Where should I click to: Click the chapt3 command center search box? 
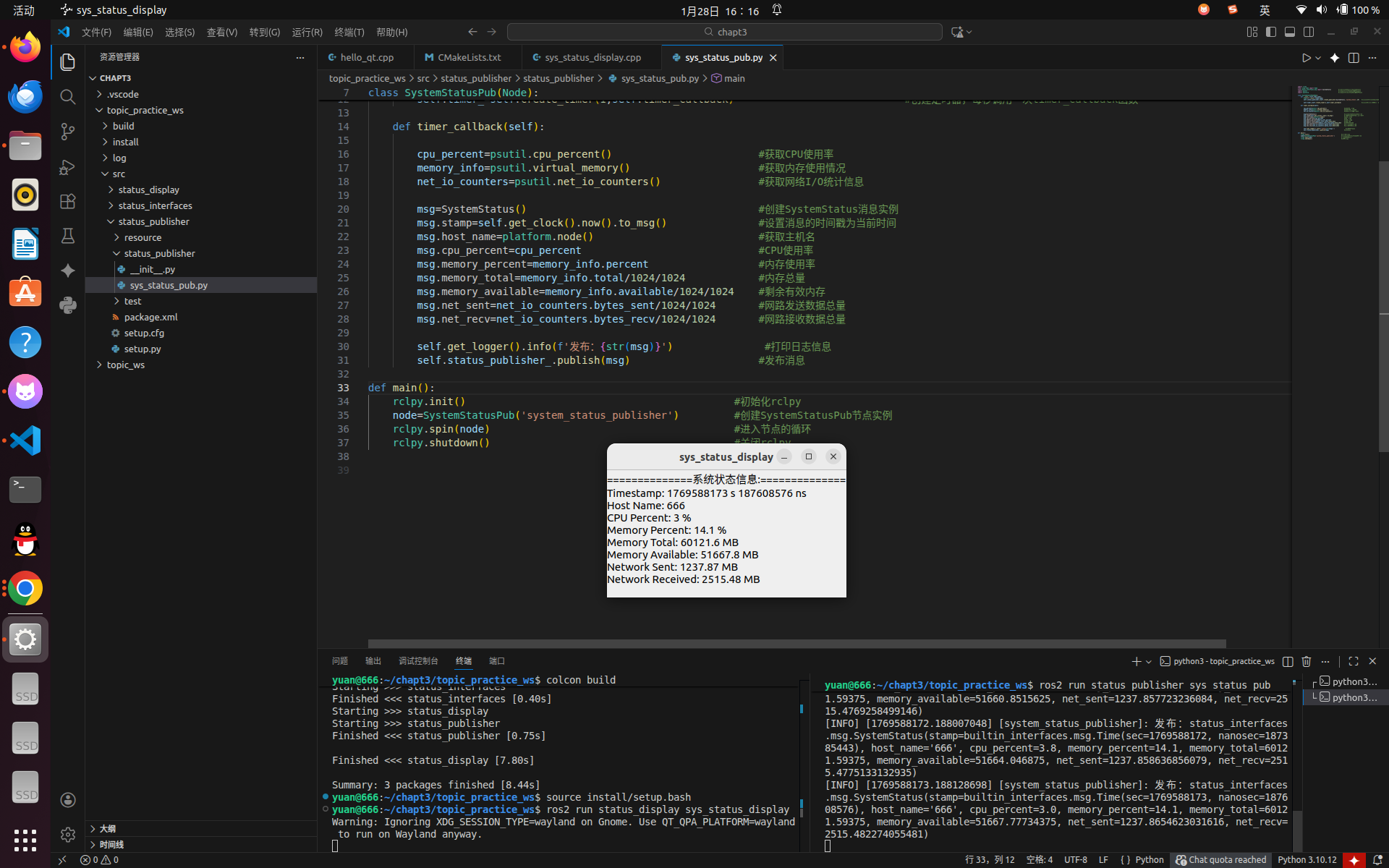coord(724,32)
